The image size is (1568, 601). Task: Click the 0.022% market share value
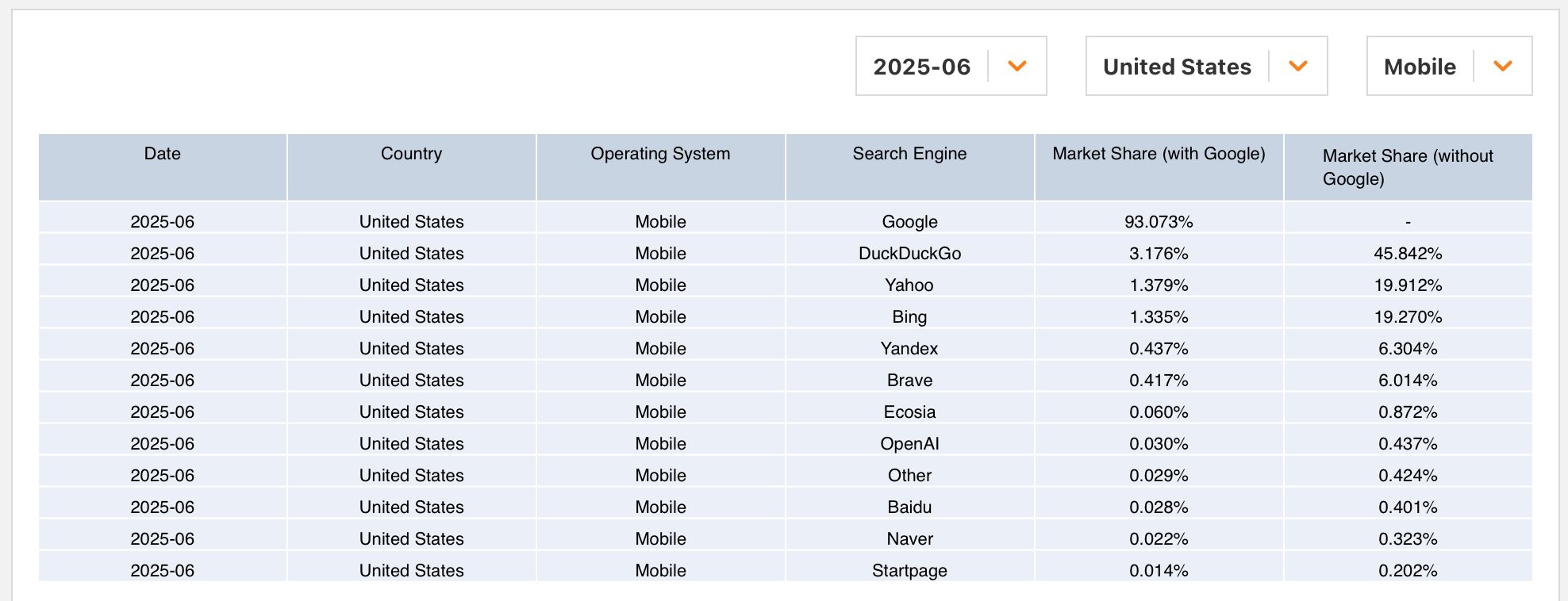click(1159, 539)
